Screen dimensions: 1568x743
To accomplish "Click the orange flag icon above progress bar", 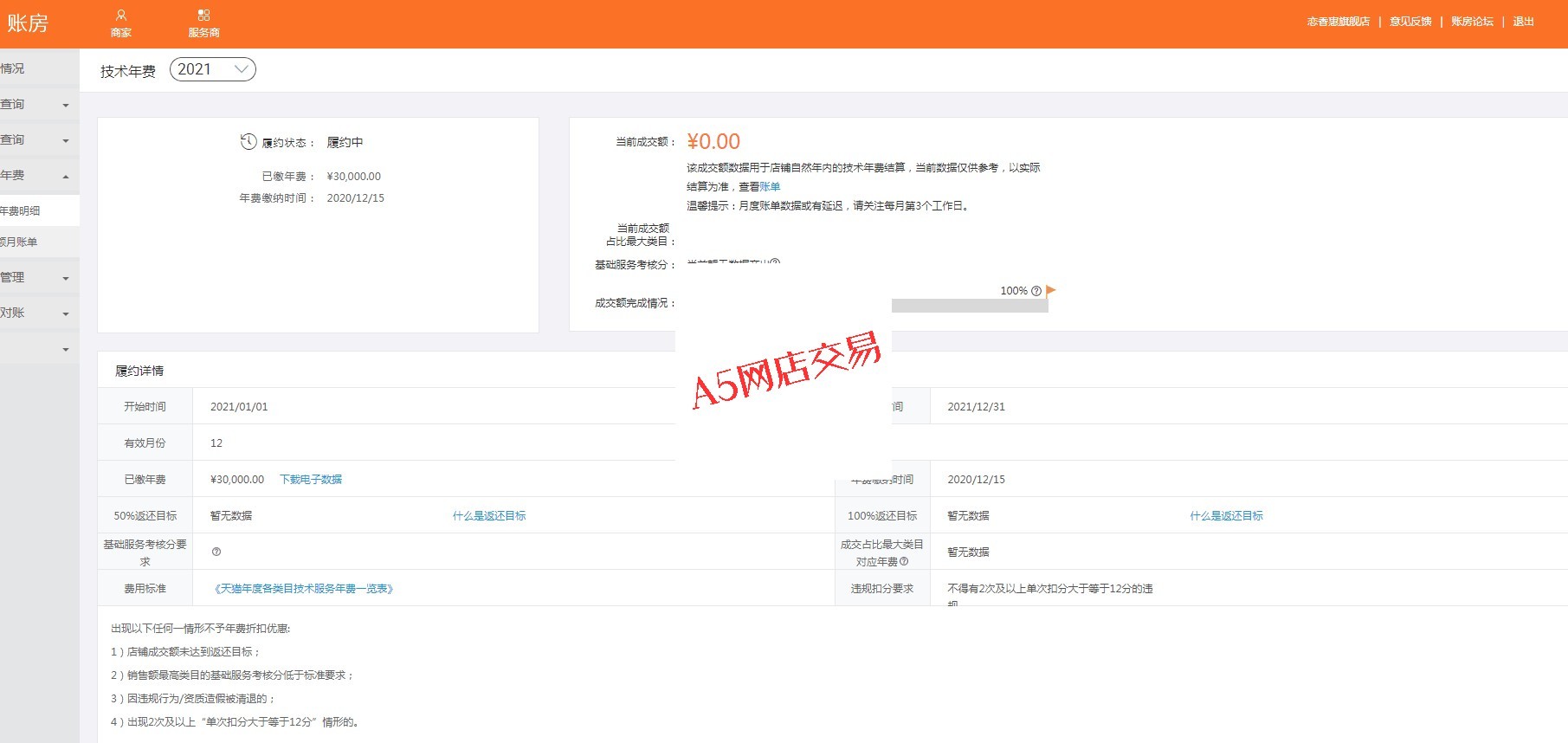I will tap(1051, 290).
